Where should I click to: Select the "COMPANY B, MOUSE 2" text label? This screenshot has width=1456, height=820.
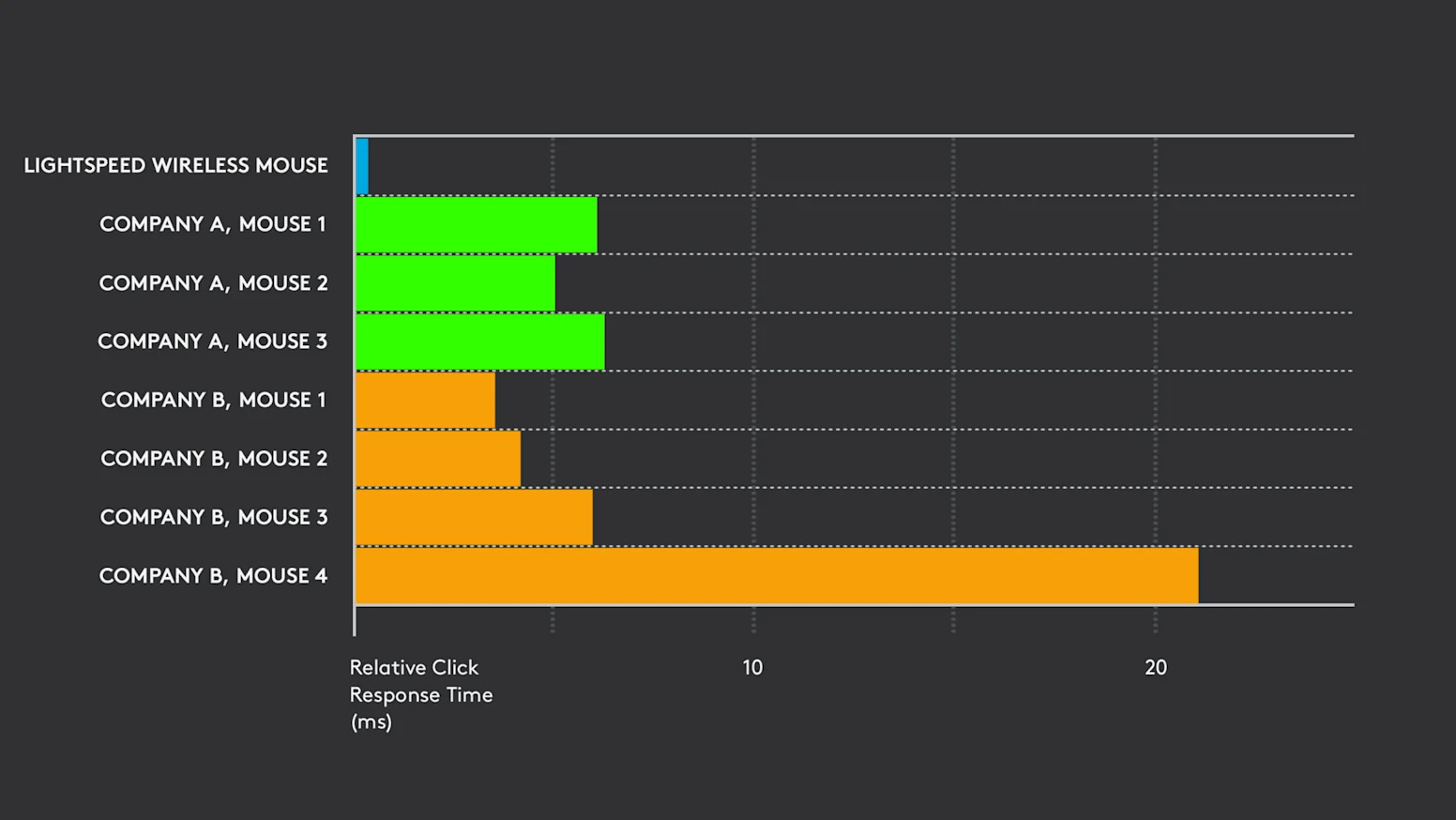point(214,459)
